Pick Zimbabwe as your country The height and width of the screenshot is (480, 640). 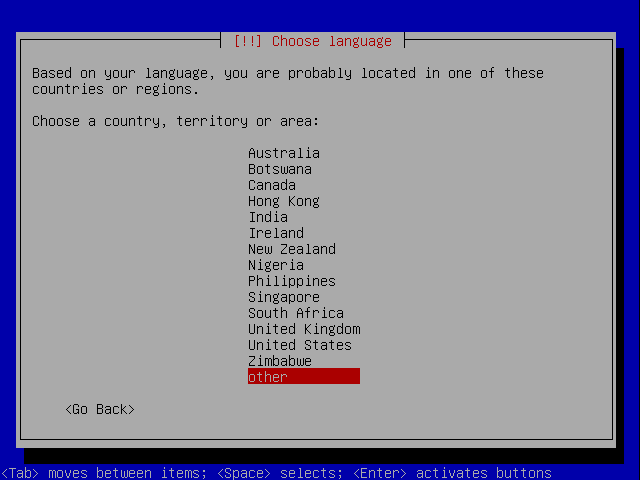[280, 361]
